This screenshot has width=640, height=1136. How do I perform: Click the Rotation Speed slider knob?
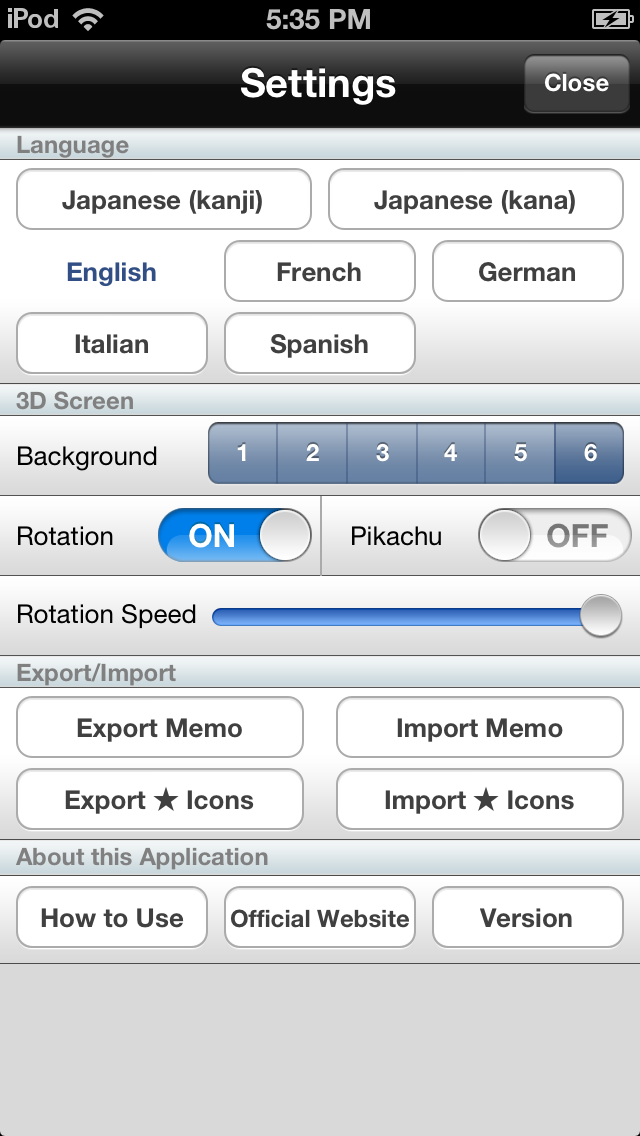coord(600,615)
